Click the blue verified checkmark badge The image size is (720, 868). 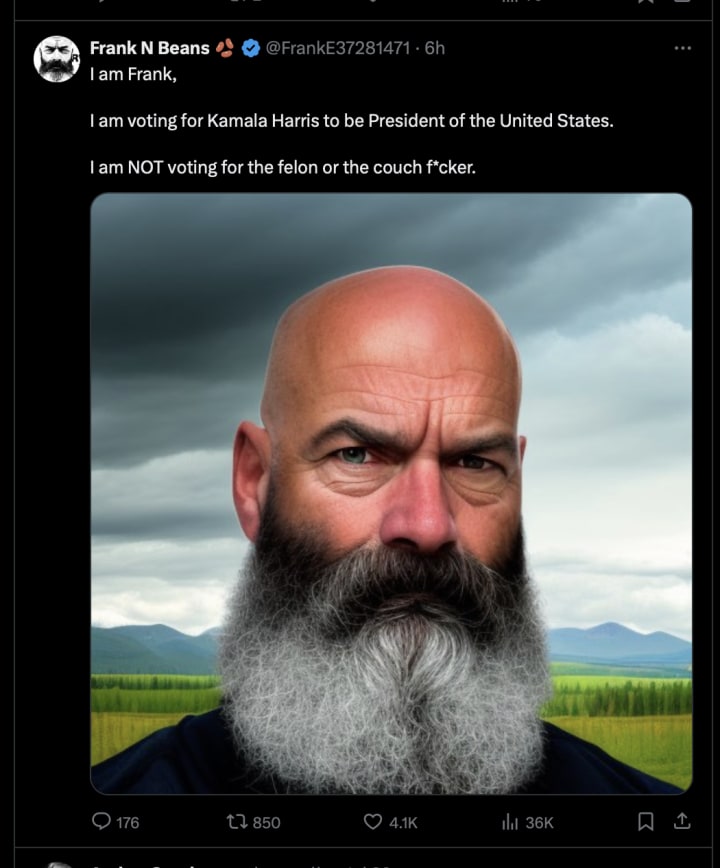tap(251, 49)
